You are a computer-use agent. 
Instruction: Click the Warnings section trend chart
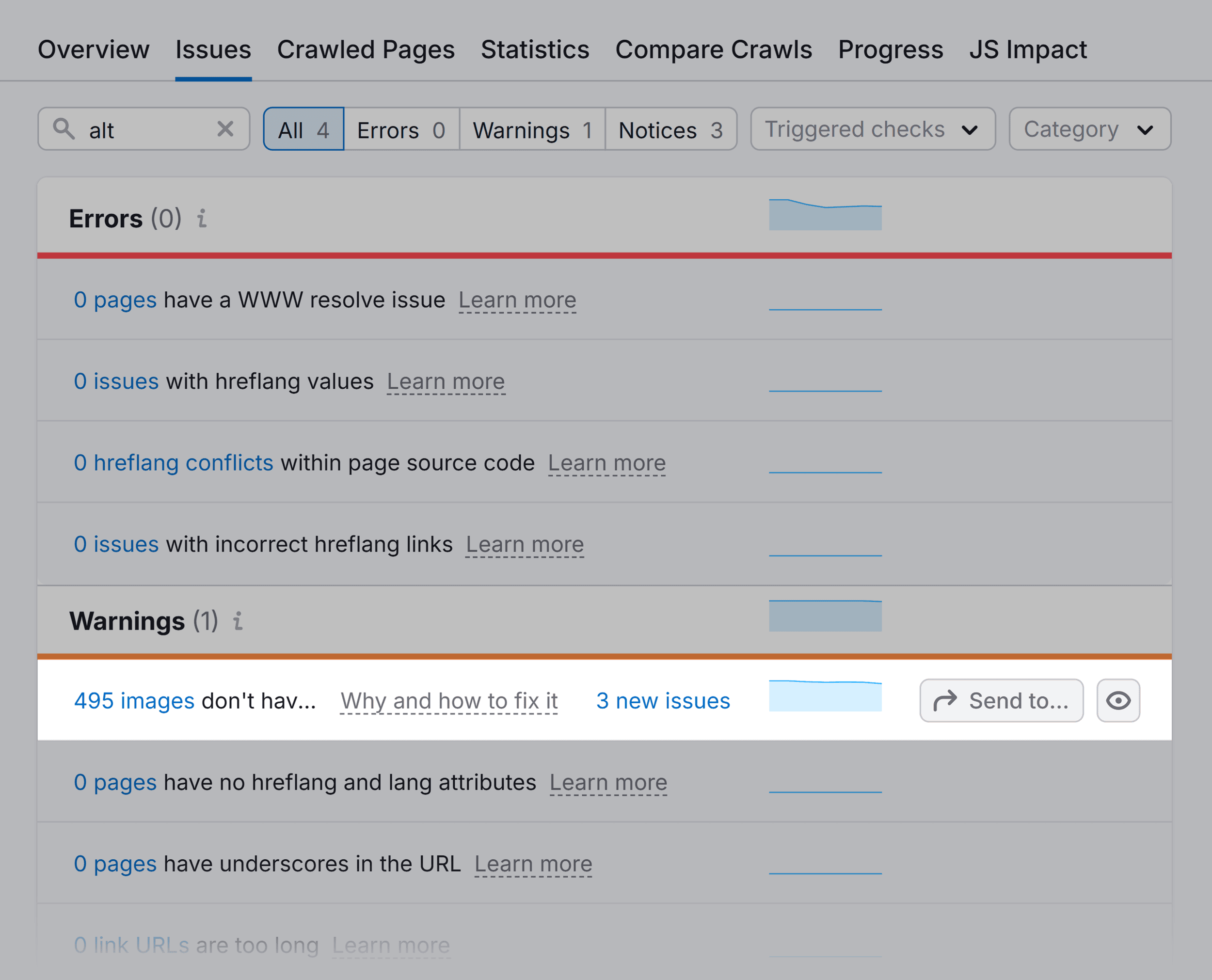tap(825, 616)
